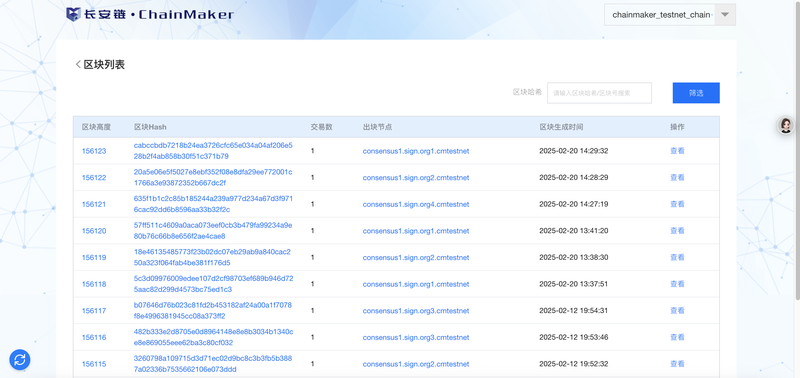
Task: Click 查看 for block 156118
Action: click(x=677, y=284)
